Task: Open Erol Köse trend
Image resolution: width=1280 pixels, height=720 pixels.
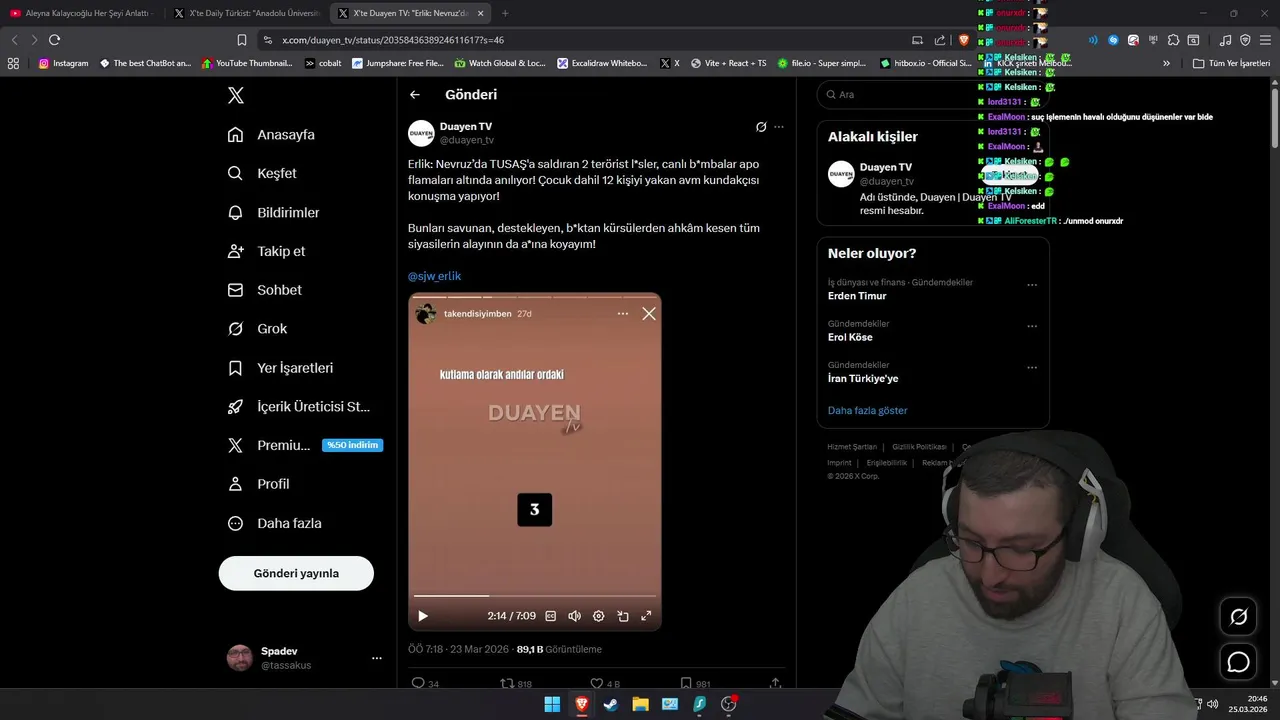Action: coord(850,337)
